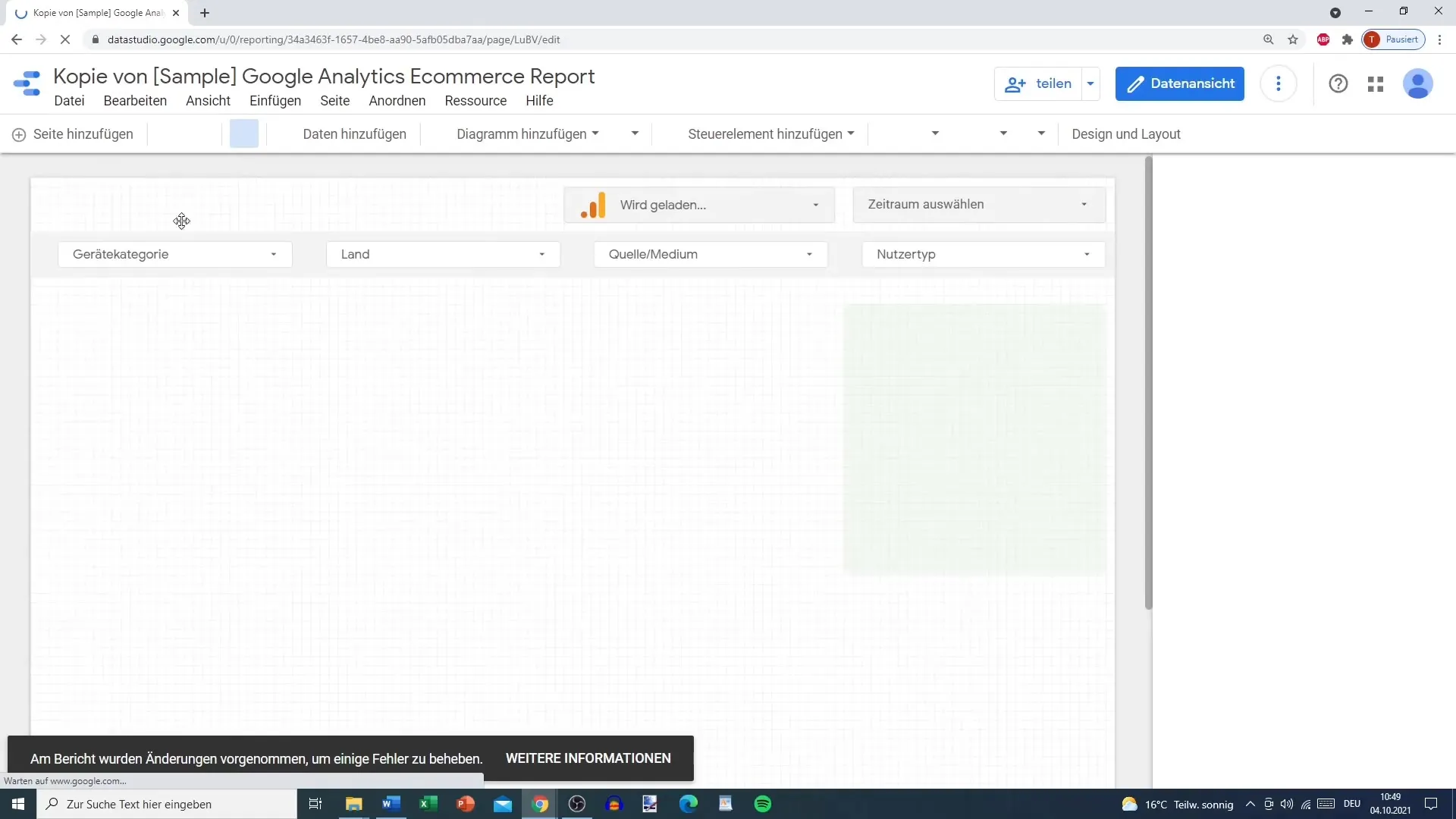Screen dimensions: 1456x819
Task: Open the Adblock Plus extension
Action: 1323,39
